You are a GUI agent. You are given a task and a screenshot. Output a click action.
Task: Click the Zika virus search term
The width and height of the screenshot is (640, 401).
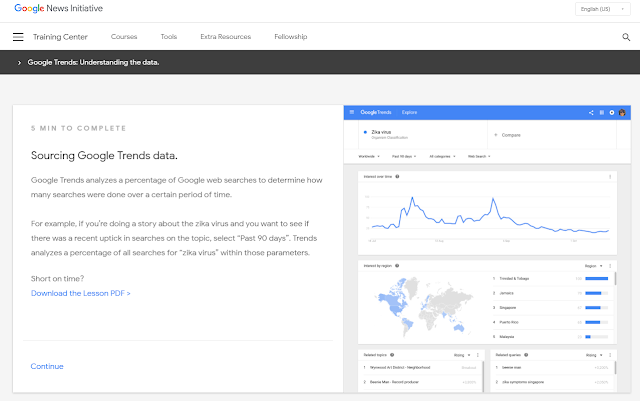pos(381,132)
